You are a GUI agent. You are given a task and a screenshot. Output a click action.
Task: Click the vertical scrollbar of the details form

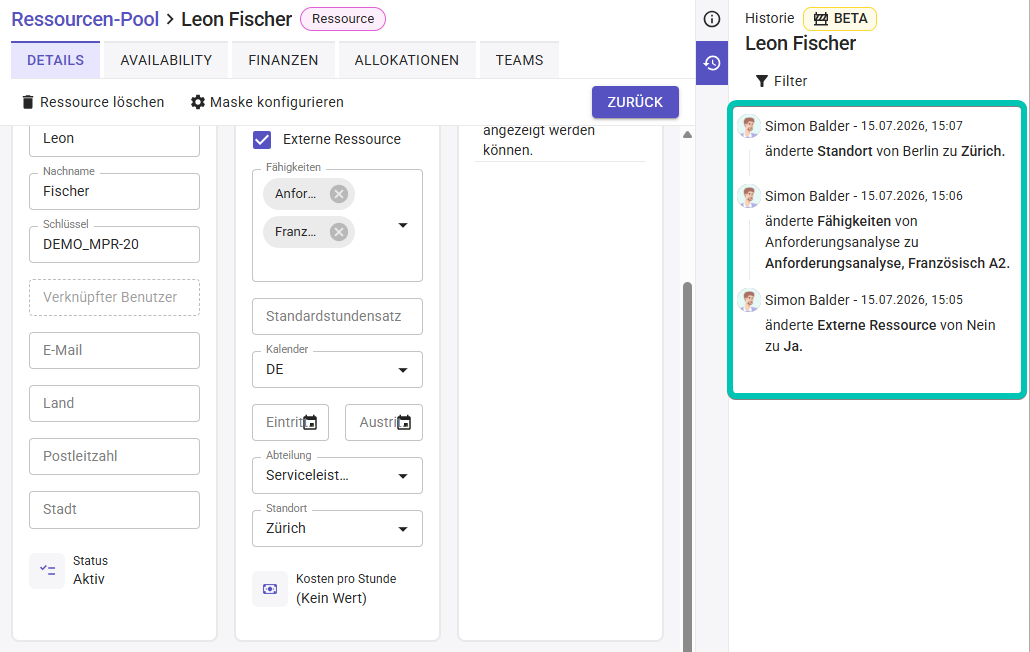[687, 460]
